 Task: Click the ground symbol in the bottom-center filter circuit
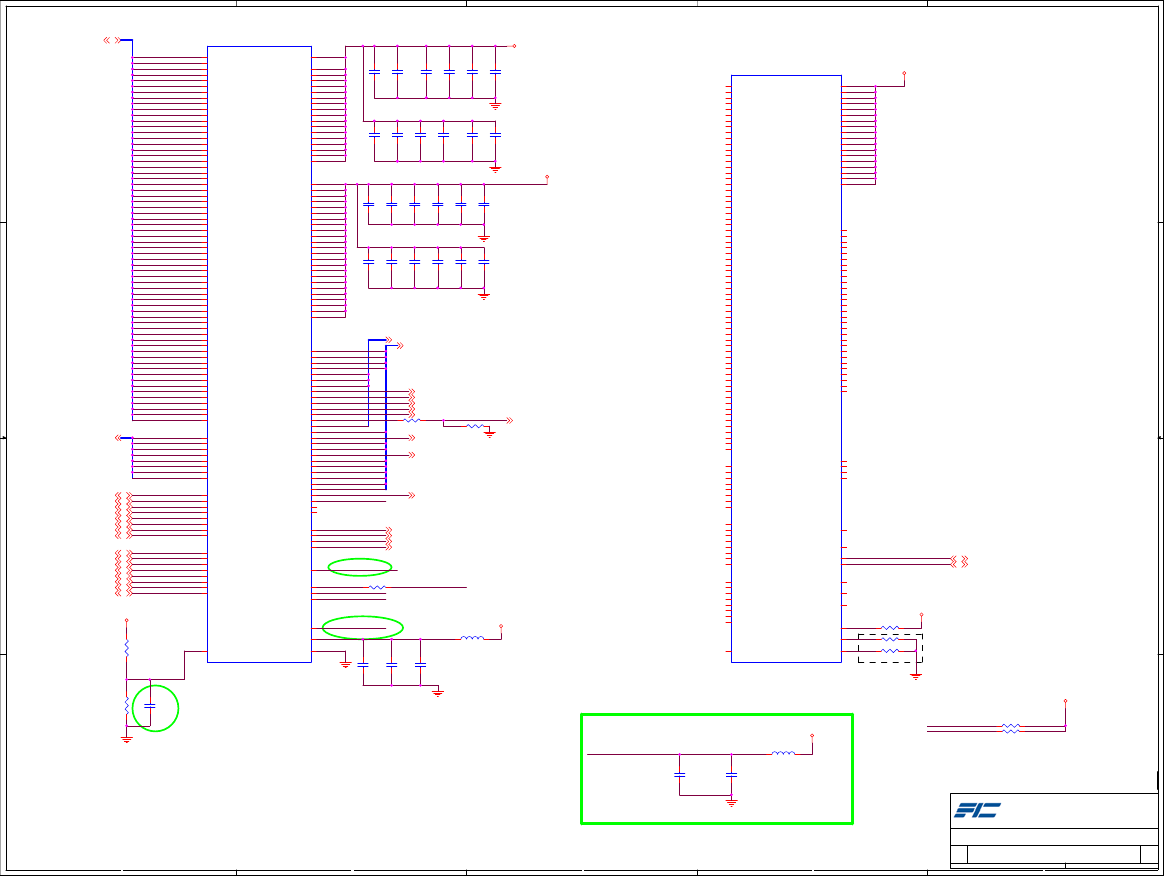pos(731,803)
